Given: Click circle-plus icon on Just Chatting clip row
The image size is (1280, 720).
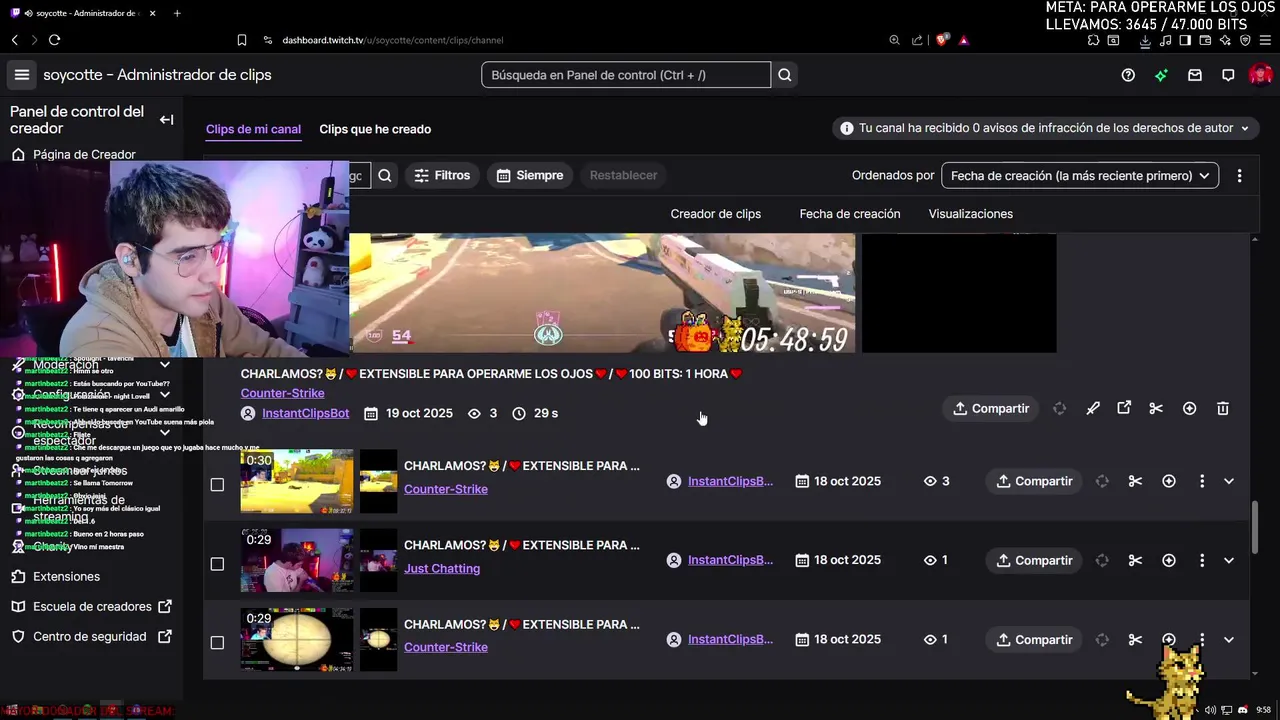Looking at the screenshot, I should click(1168, 560).
